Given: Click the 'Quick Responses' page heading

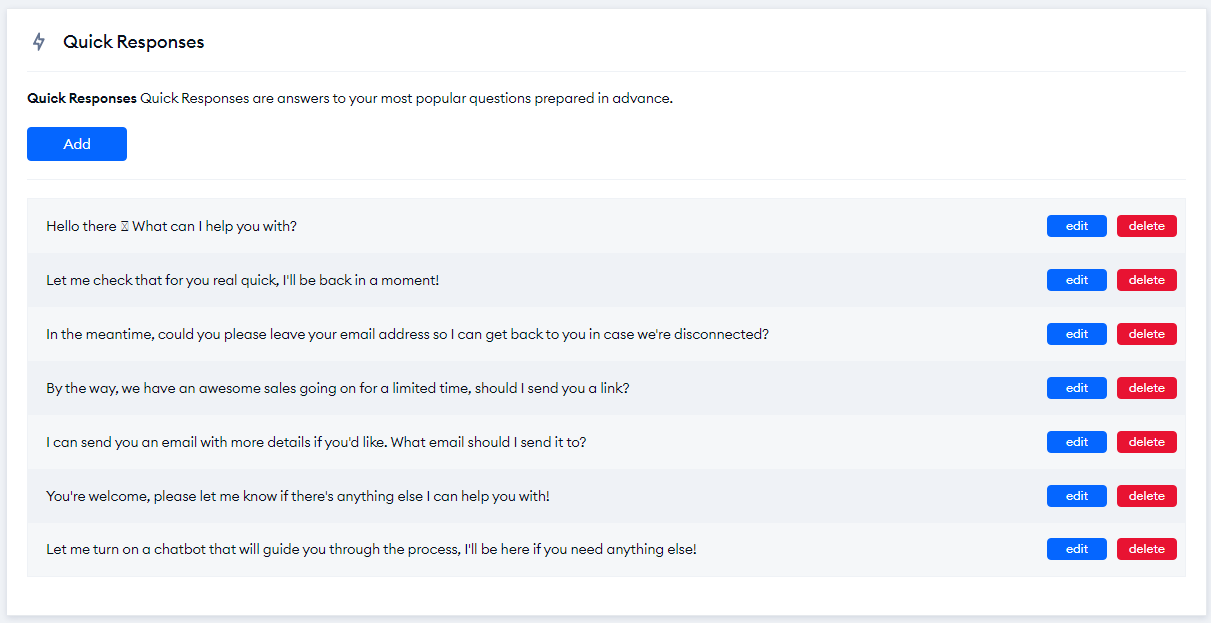Looking at the screenshot, I should point(133,42).
